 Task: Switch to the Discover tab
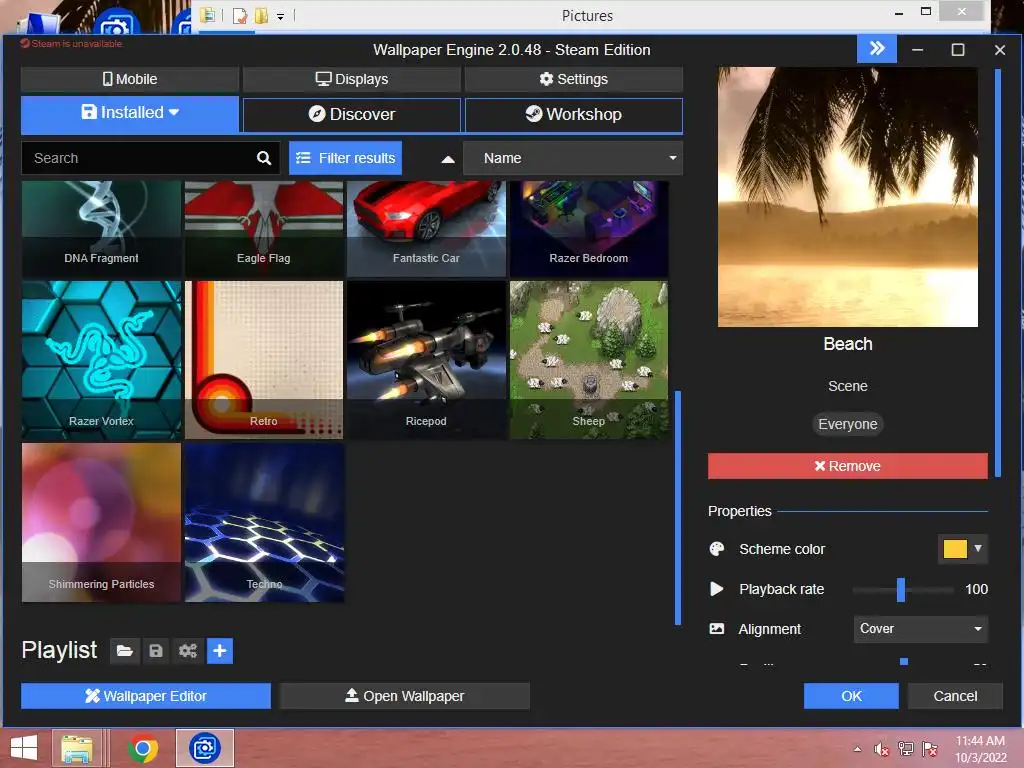coord(352,114)
